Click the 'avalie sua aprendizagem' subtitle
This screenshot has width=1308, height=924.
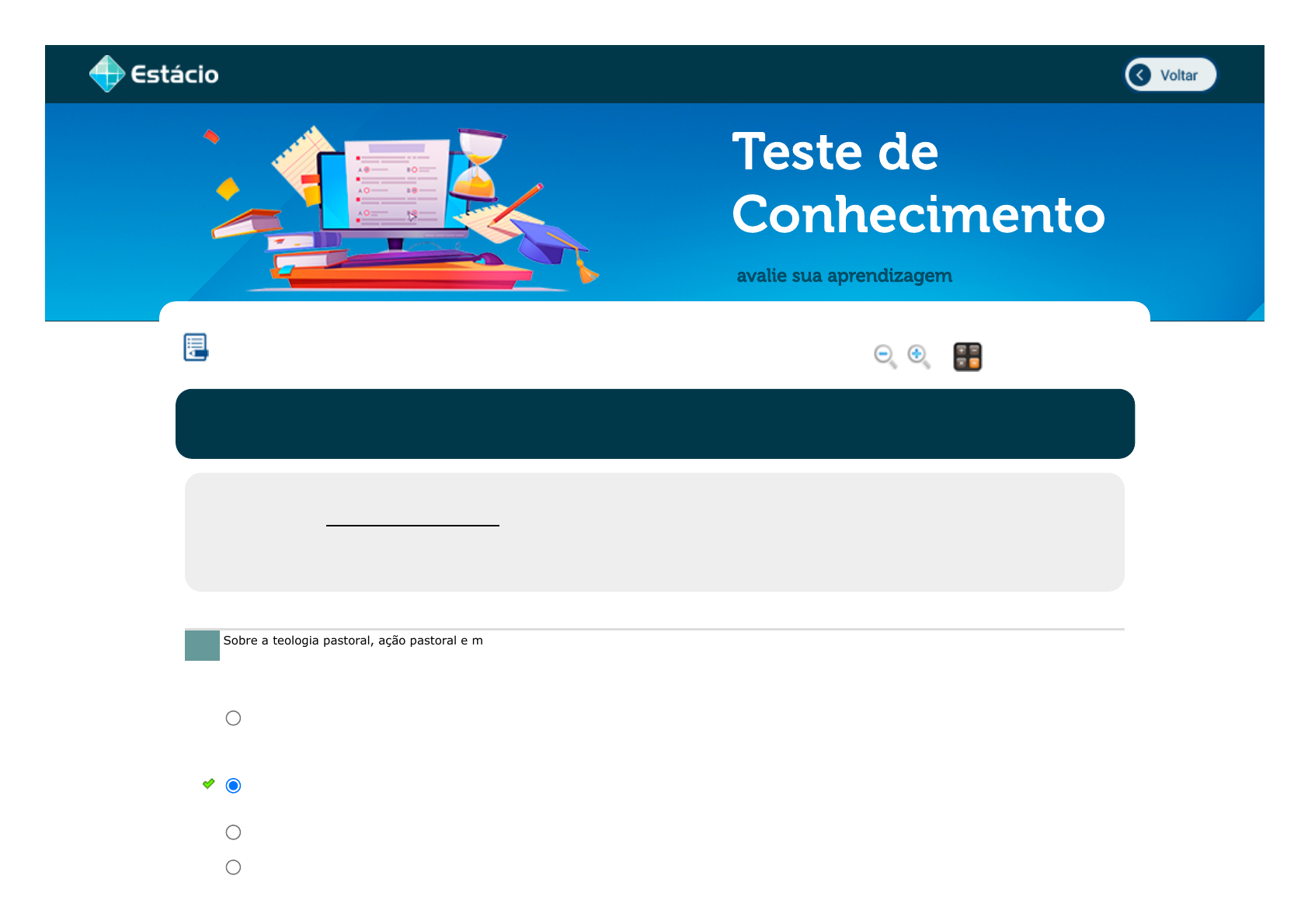pos(844,276)
